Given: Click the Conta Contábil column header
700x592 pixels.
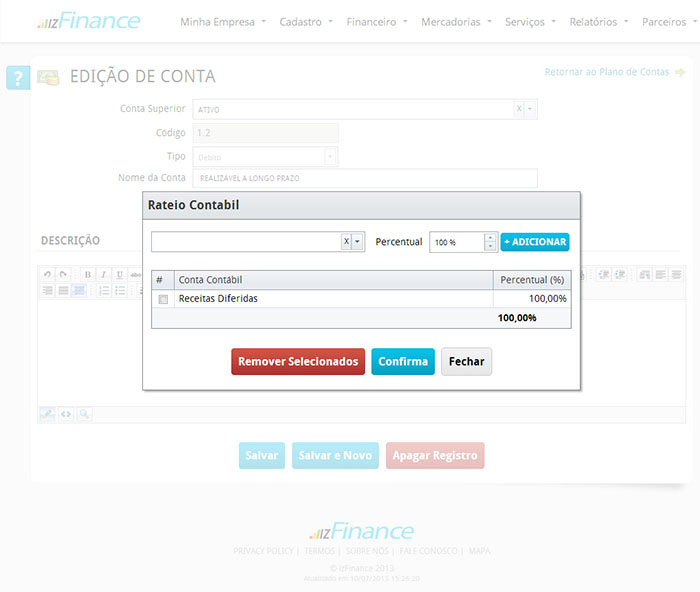Looking at the screenshot, I should (x=333, y=280).
